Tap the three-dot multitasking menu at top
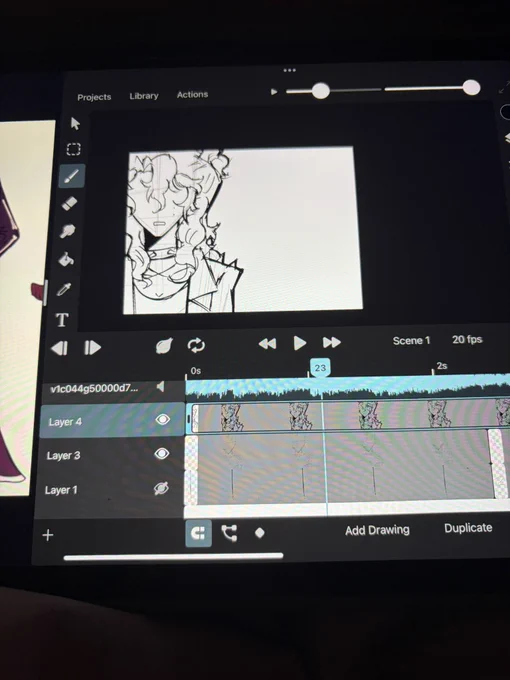The width and height of the screenshot is (510, 680). tap(289, 70)
